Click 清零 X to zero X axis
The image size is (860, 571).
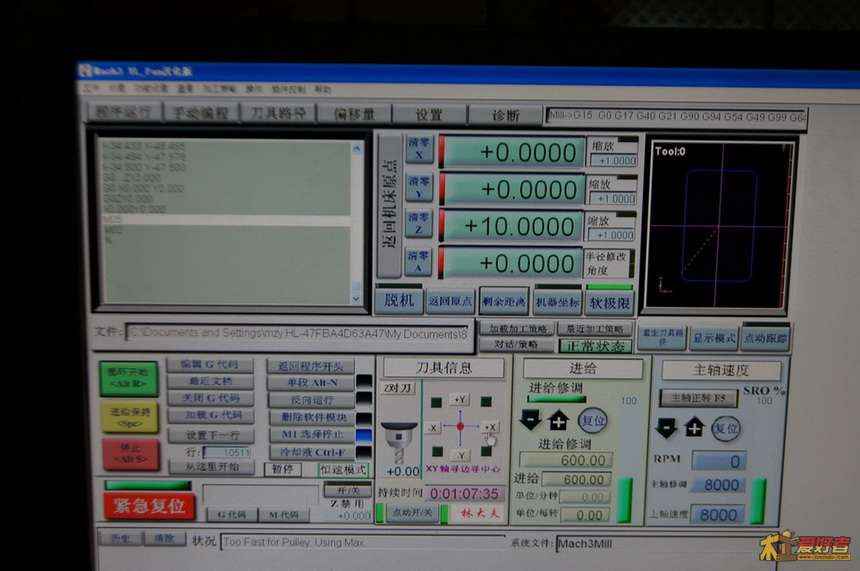[418, 150]
